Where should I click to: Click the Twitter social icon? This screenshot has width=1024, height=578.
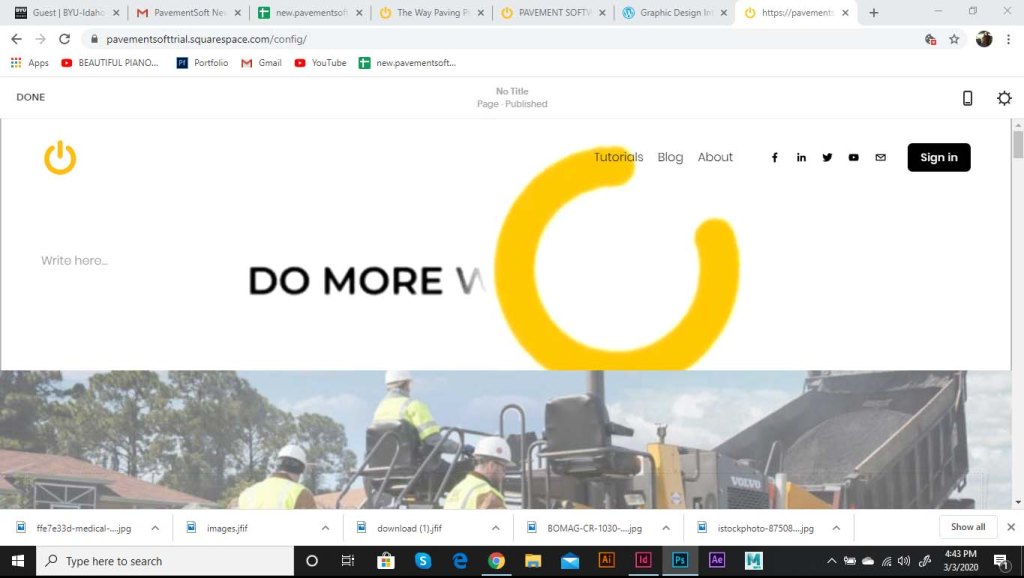click(x=827, y=157)
